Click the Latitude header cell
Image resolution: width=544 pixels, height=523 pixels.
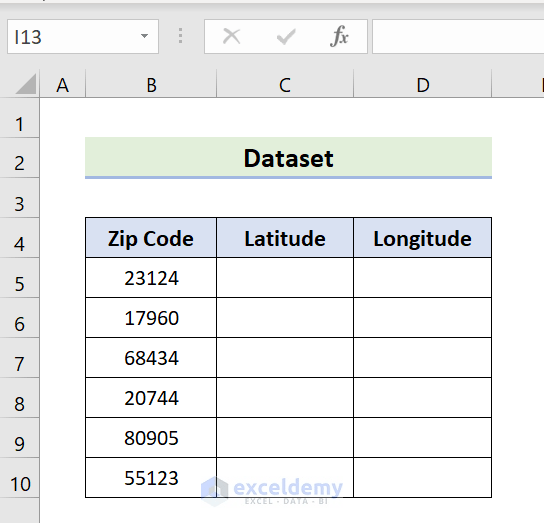click(x=285, y=238)
